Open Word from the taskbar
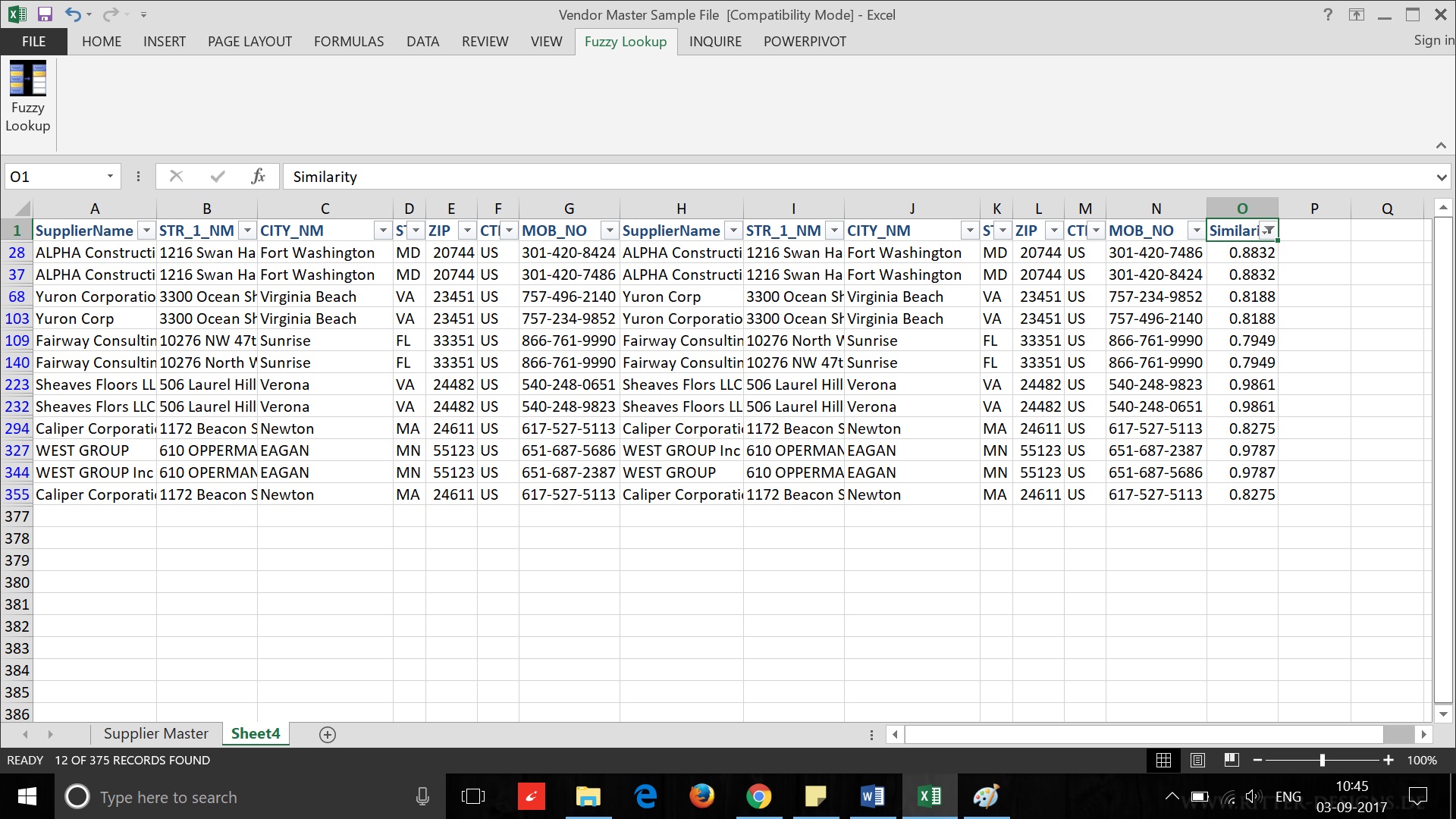This screenshot has height=819, width=1456. (x=872, y=796)
